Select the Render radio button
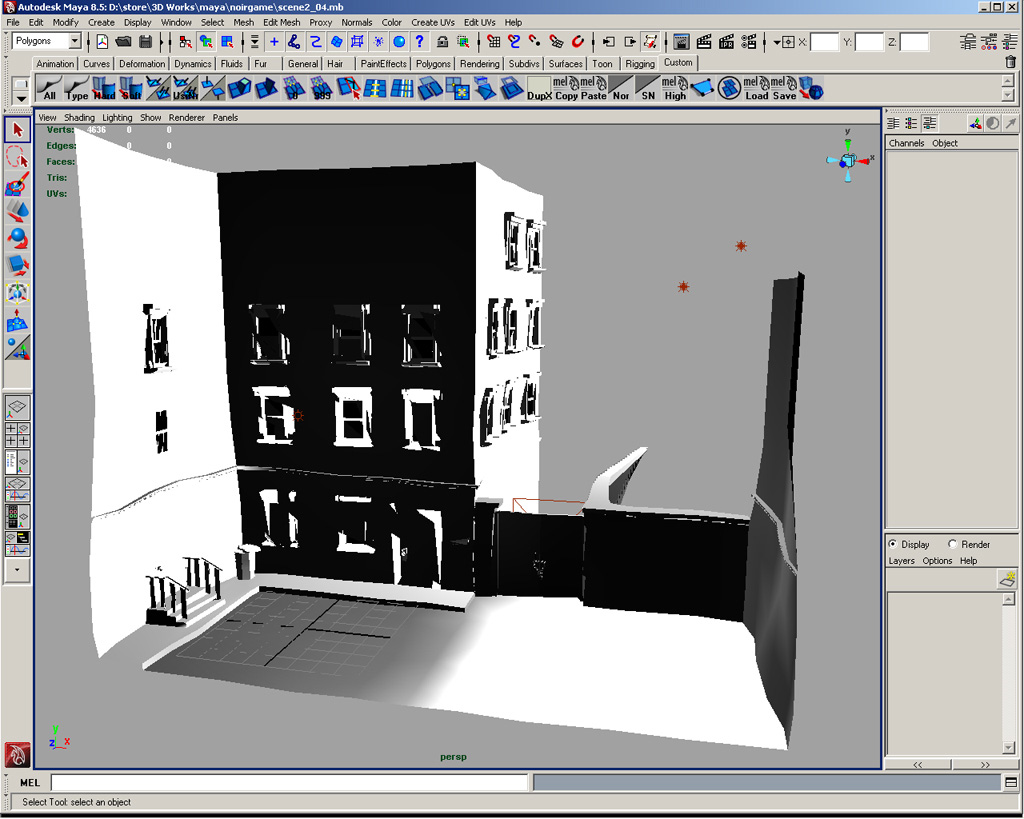 (952, 544)
